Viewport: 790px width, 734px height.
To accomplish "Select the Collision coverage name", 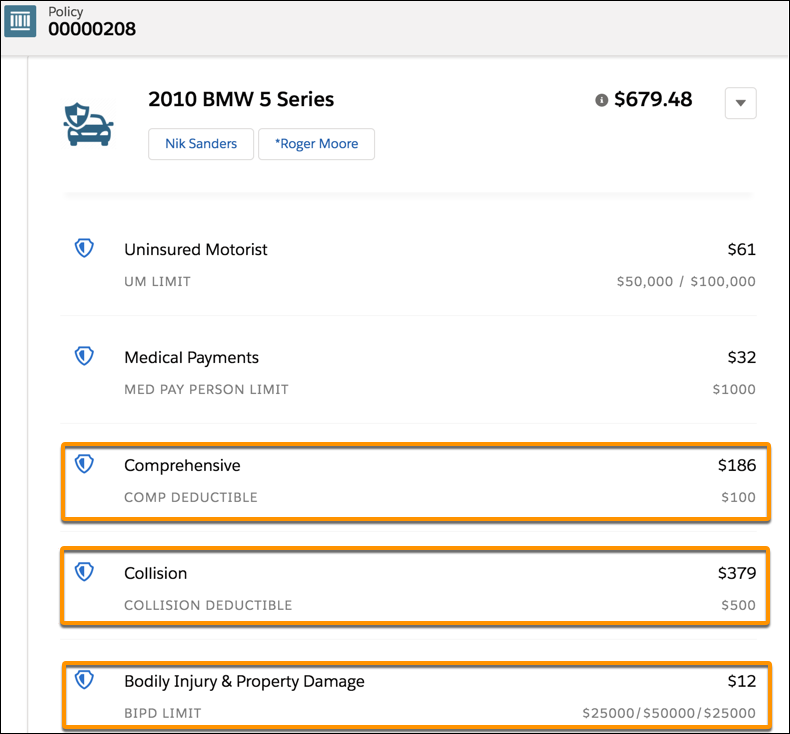I will [156, 573].
